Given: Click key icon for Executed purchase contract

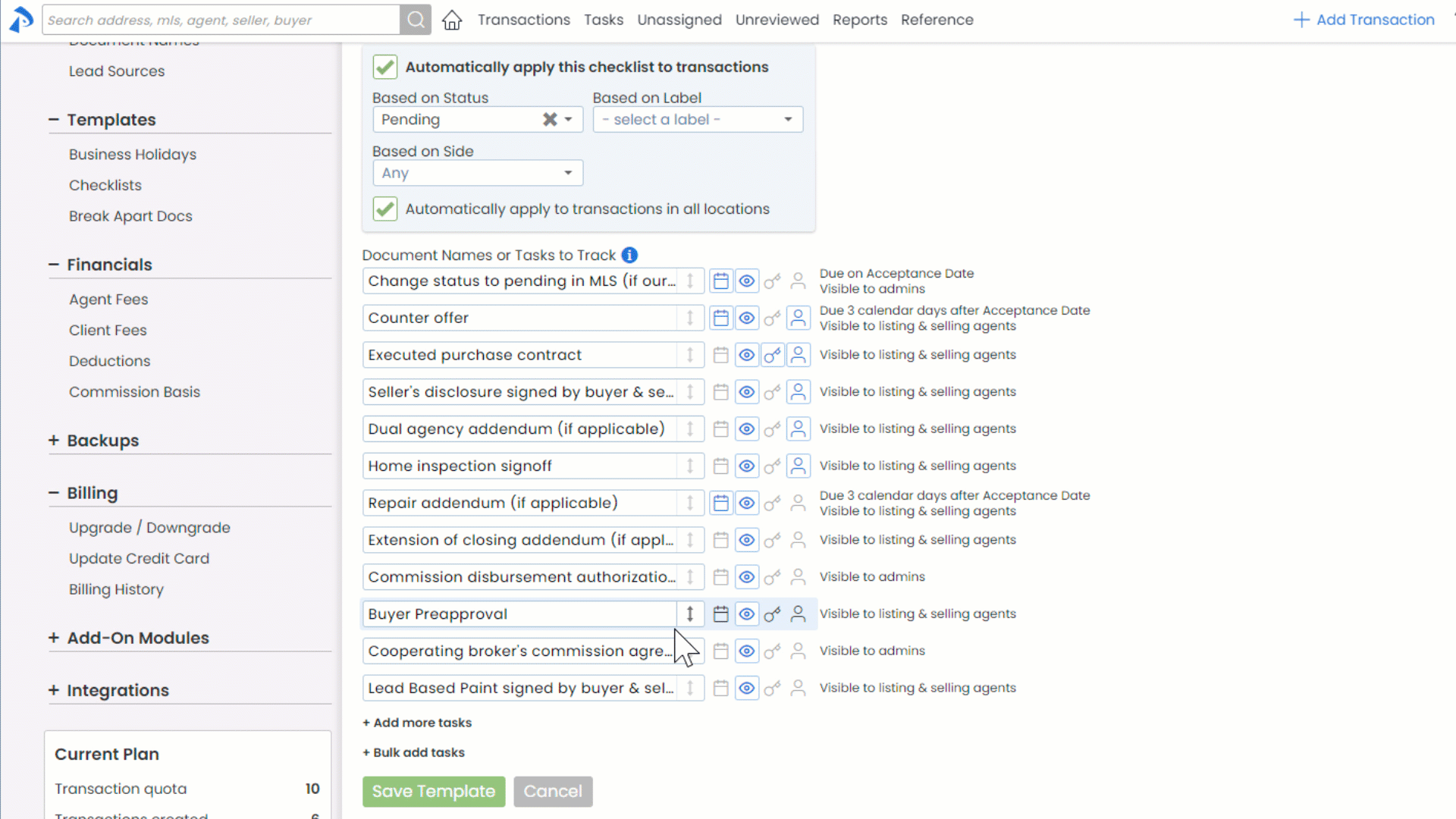Looking at the screenshot, I should pyautogui.click(x=772, y=356).
